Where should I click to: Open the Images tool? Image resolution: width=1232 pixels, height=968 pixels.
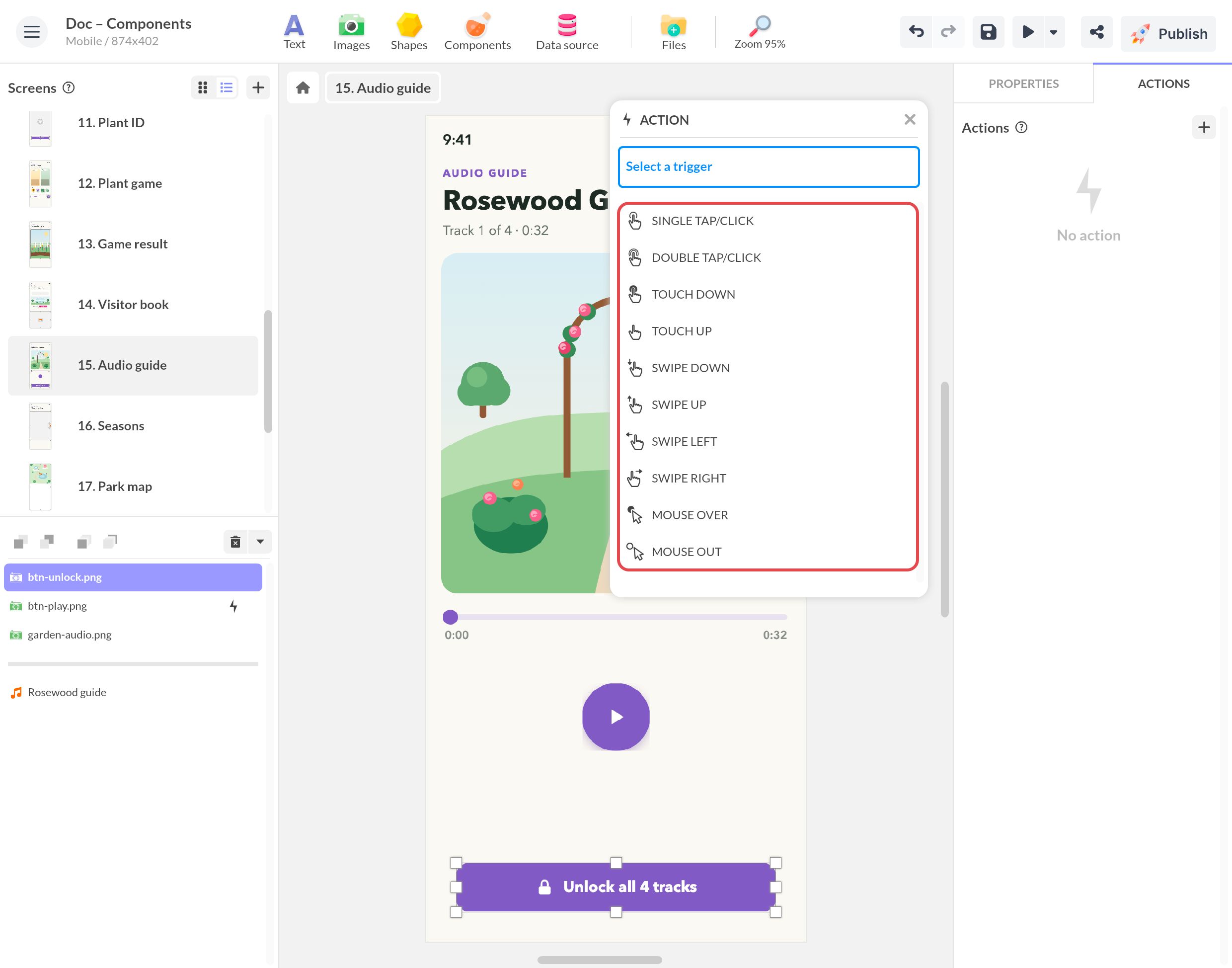pyautogui.click(x=351, y=32)
